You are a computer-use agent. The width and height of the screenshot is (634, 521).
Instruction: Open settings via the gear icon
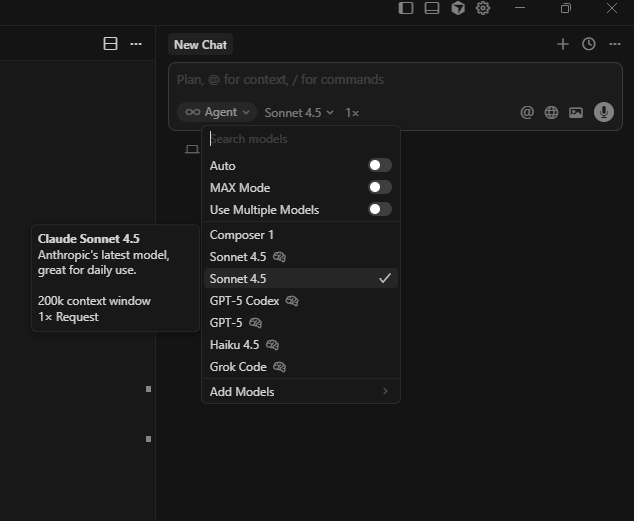[483, 8]
